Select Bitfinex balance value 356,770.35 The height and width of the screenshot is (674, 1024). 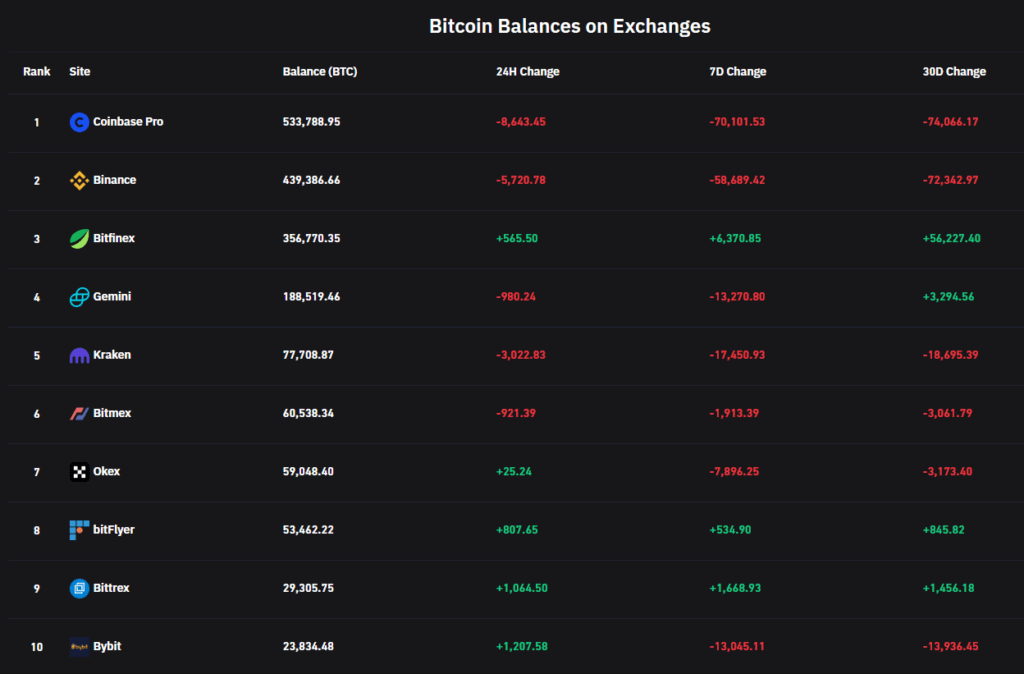coord(312,238)
